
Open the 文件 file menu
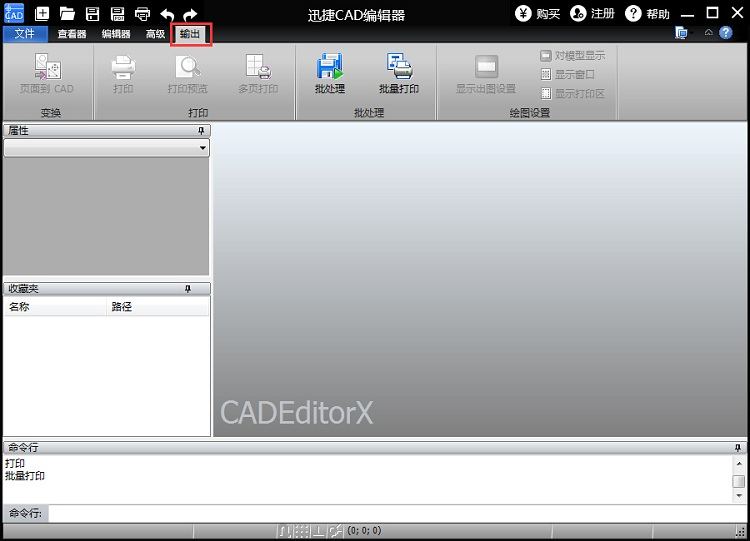25,34
